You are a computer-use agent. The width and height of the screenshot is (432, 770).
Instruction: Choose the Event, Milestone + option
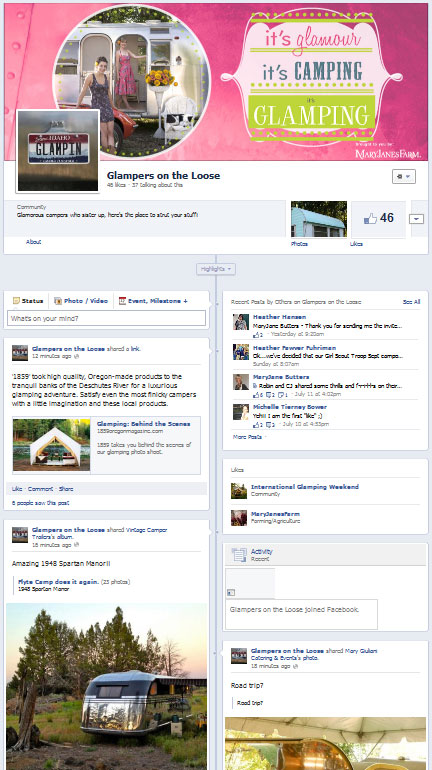pos(153,301)
